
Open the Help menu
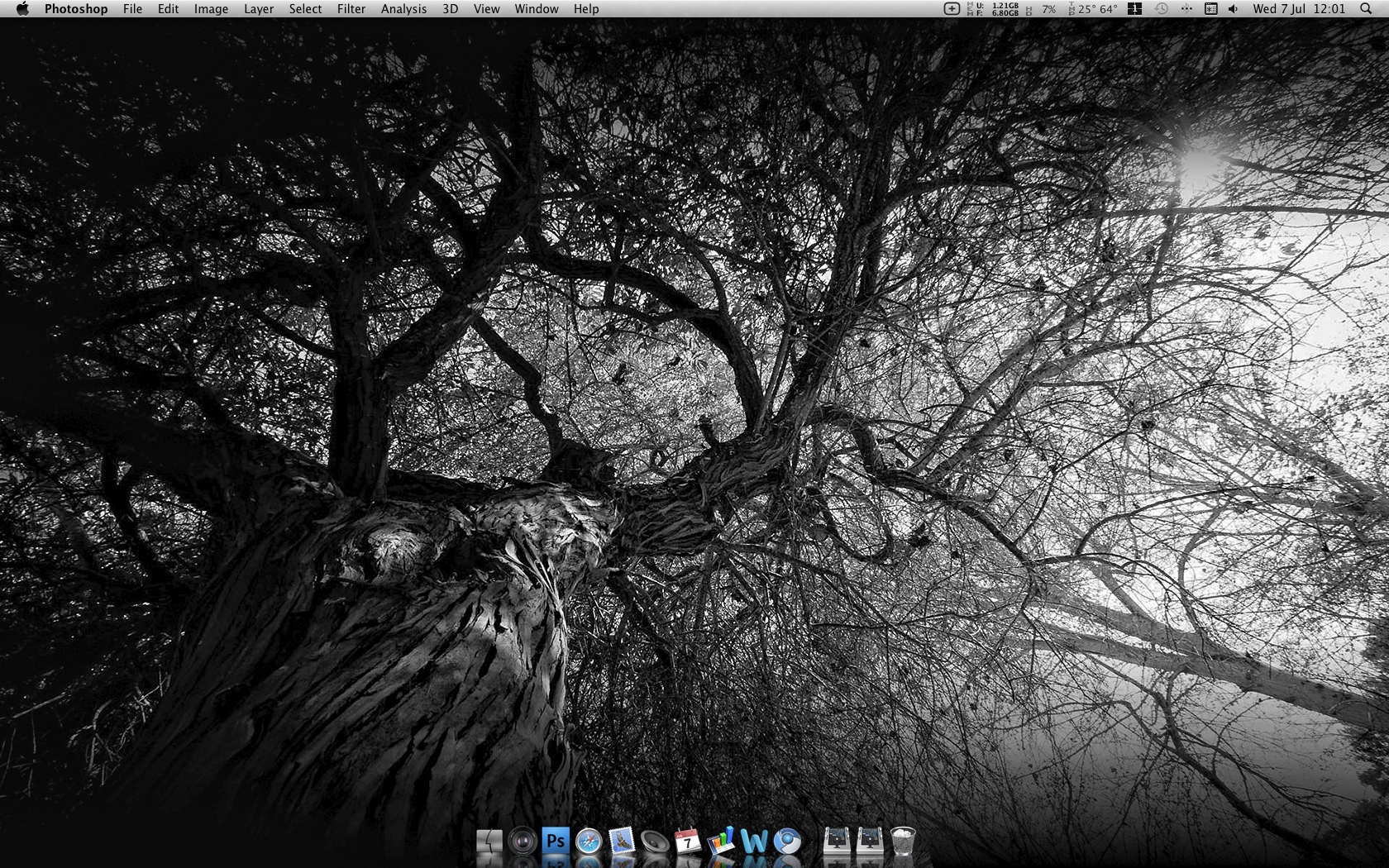point(586,9)
